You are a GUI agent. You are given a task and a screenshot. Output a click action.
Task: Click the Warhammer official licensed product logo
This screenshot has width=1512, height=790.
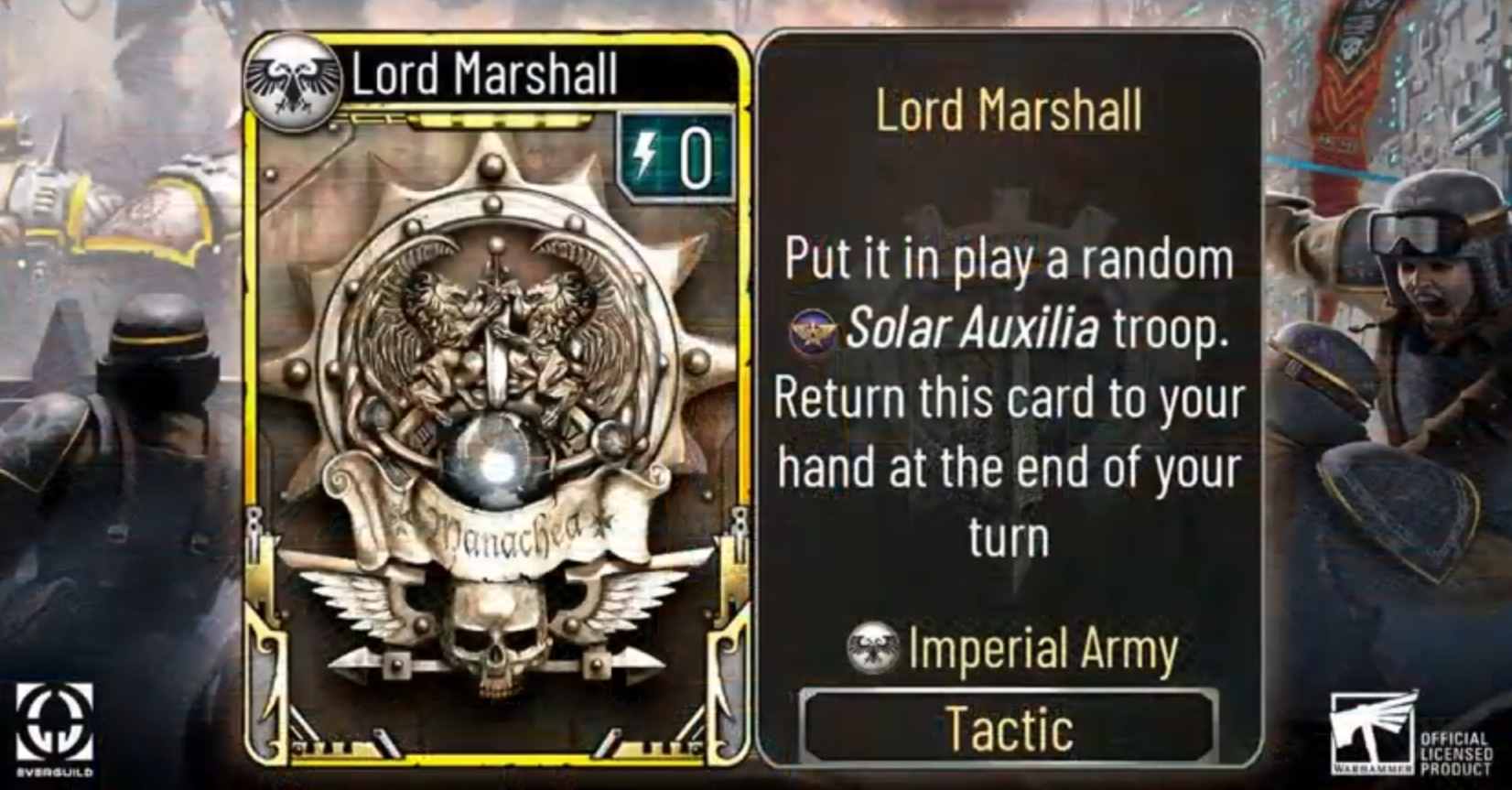(x=1409, y=733)
